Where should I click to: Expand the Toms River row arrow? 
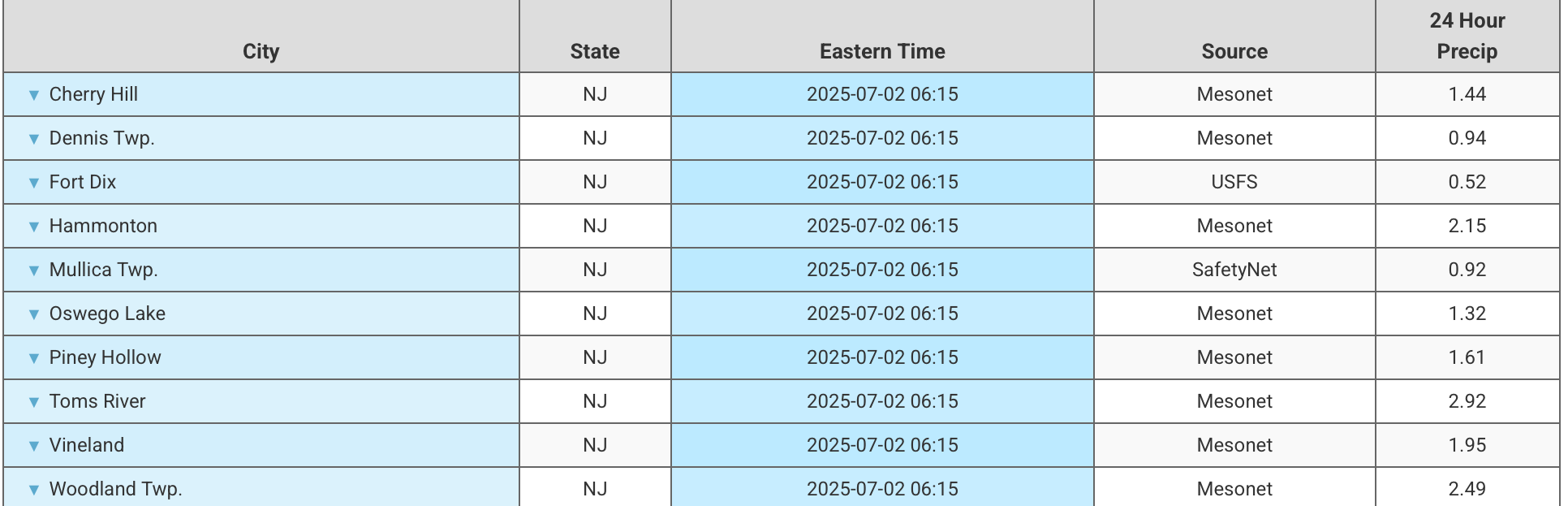(34, 402)
